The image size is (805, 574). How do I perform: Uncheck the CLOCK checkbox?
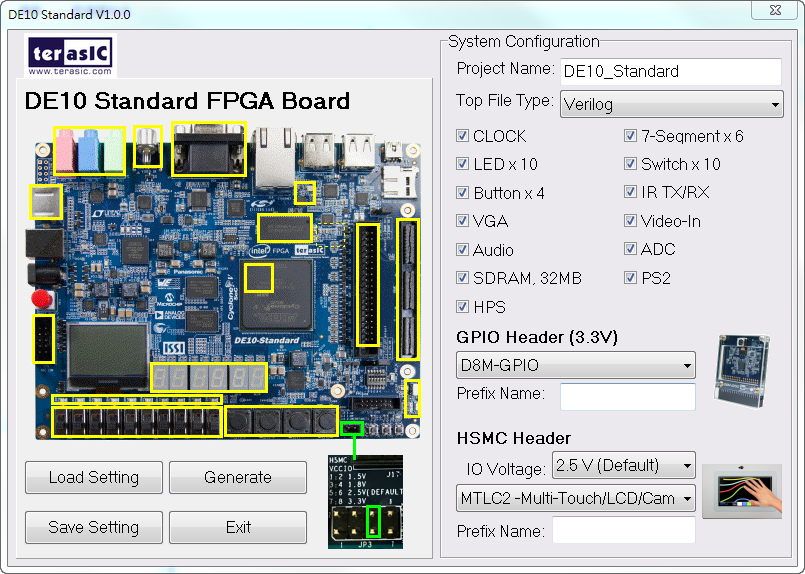(462, 136)
